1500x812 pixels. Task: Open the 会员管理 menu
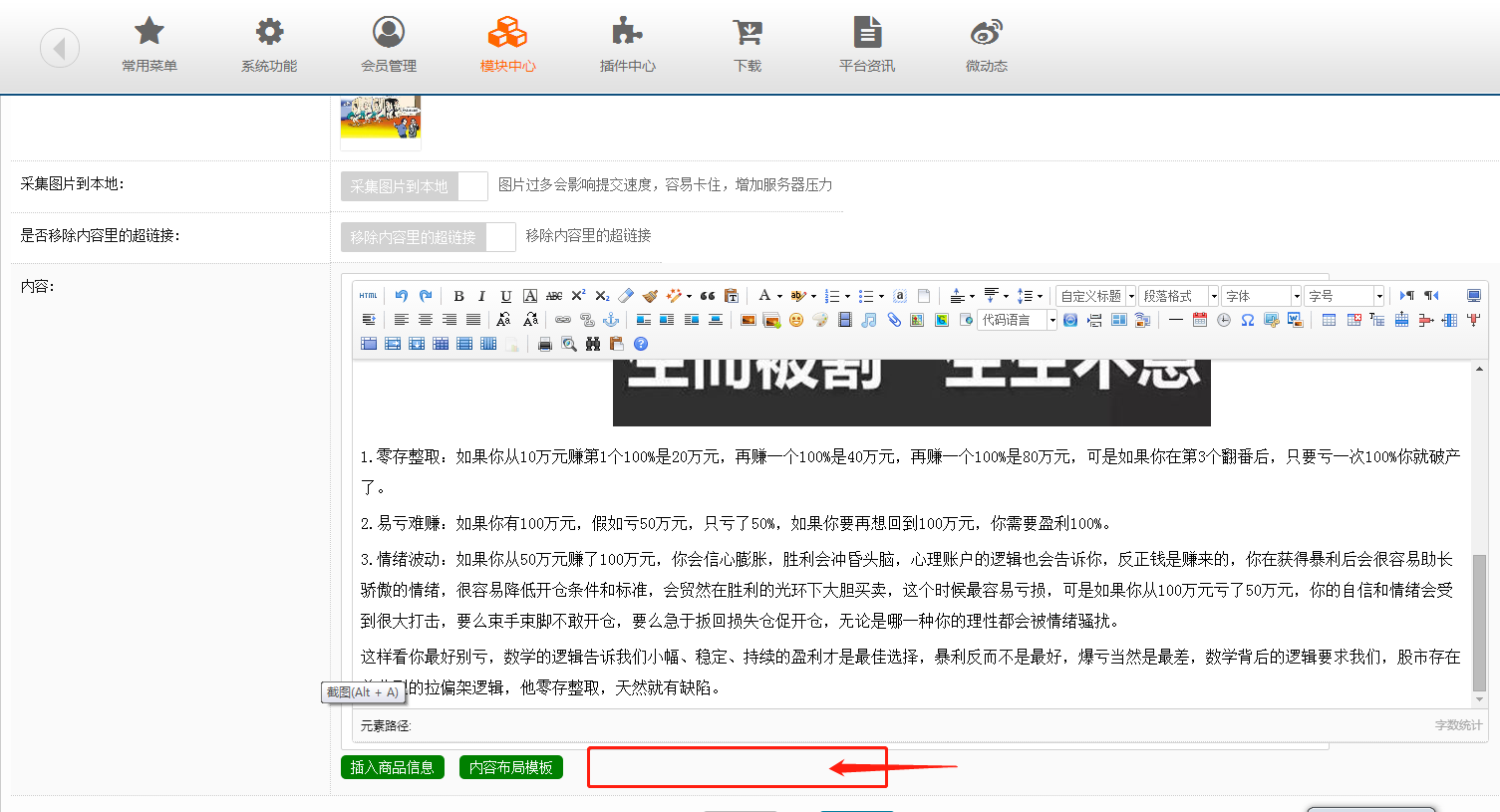(389, 45)
